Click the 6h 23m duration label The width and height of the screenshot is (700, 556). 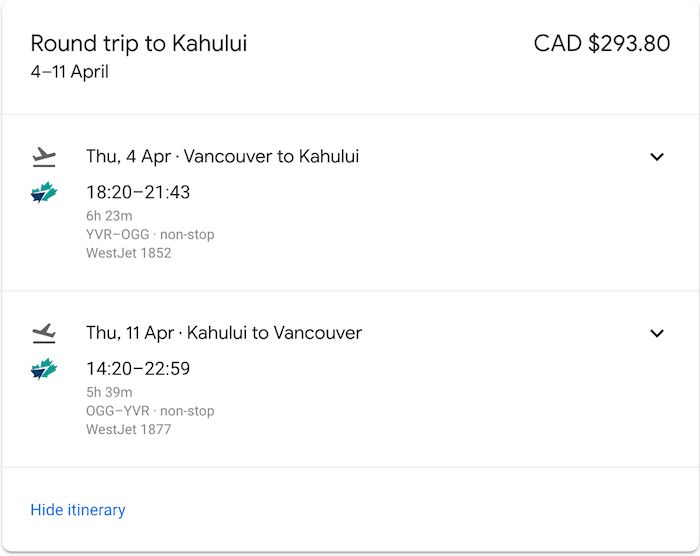coord(109,216)
